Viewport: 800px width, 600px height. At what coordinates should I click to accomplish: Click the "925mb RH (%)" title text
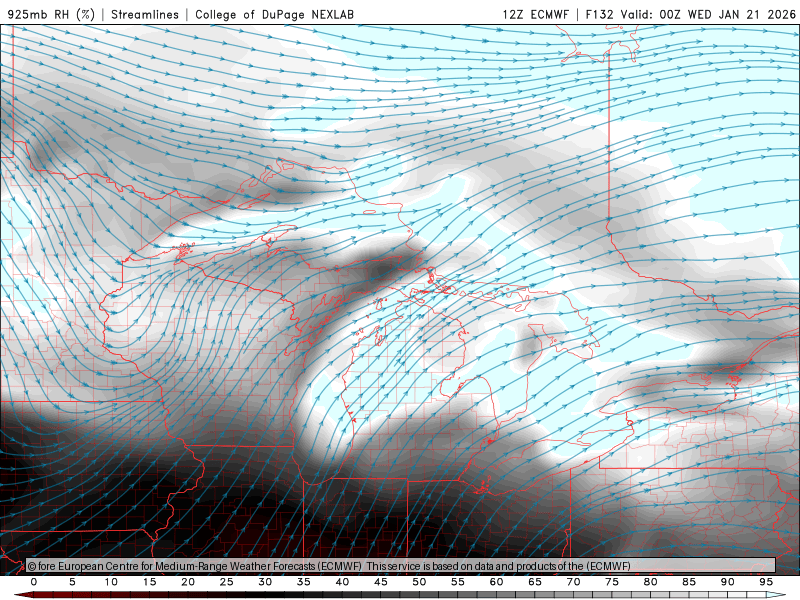tap(51, 14)
